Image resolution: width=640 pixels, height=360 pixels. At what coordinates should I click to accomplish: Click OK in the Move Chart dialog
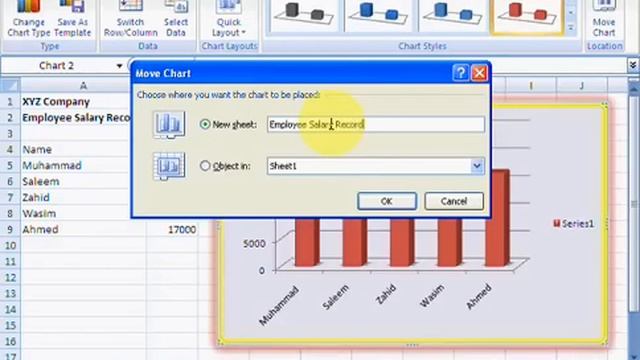387,201
